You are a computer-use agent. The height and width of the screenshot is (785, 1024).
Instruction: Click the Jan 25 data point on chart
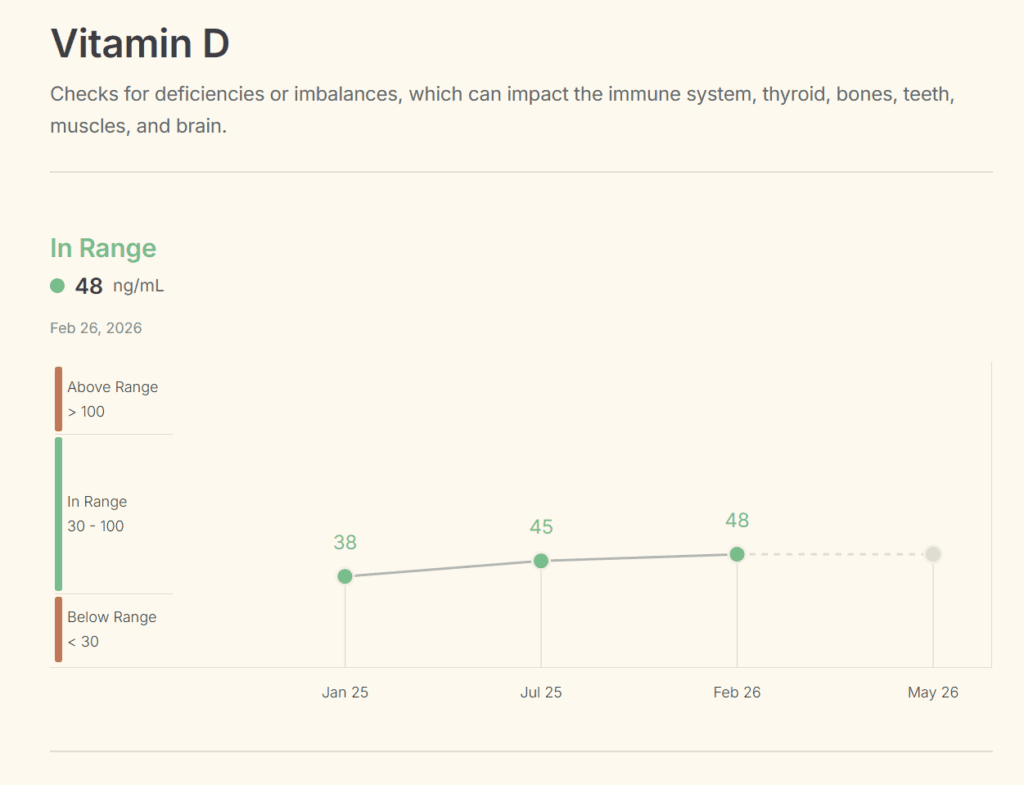tap(345, 576)
